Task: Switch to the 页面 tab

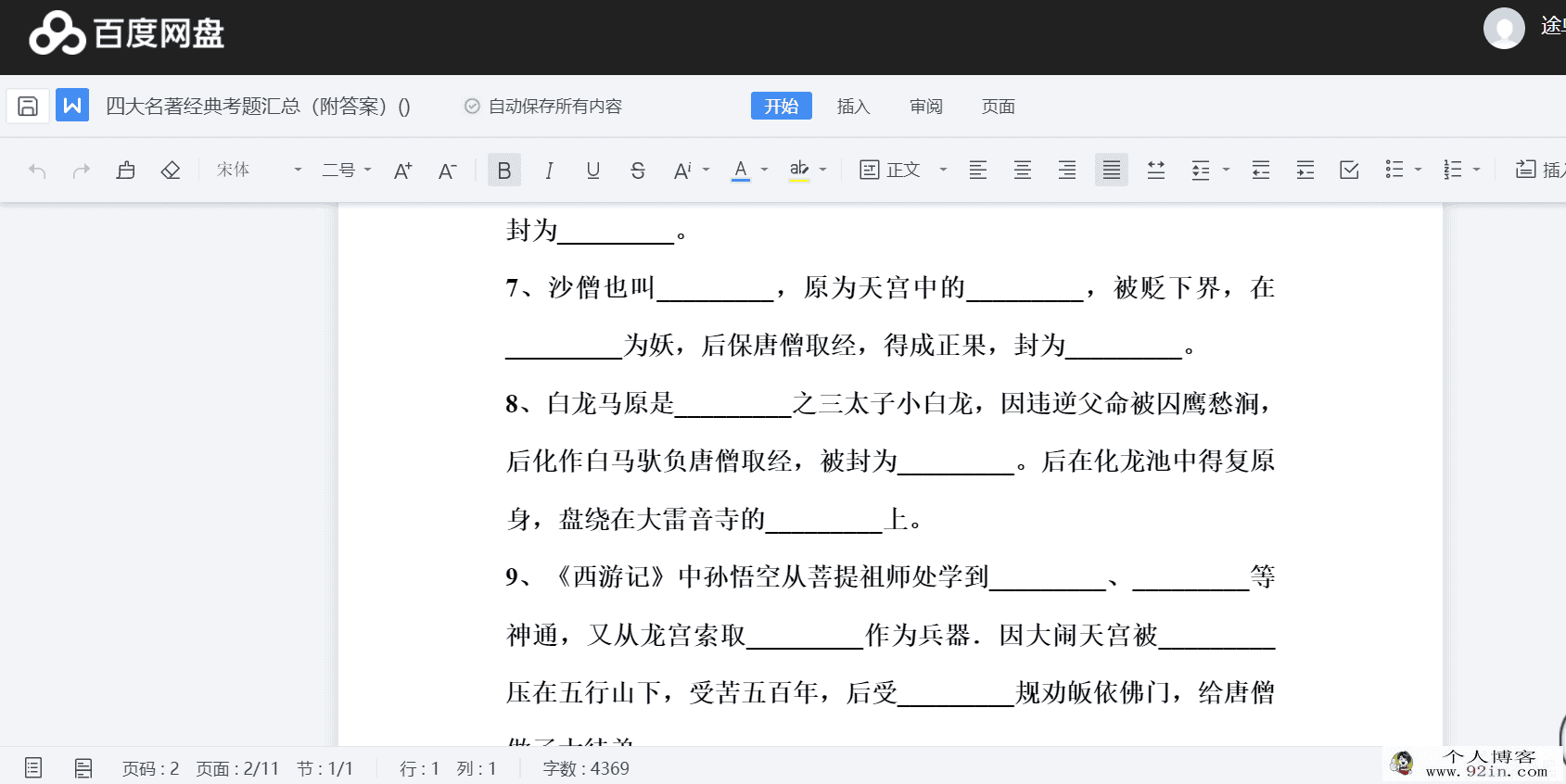Action: coord(999,107)
